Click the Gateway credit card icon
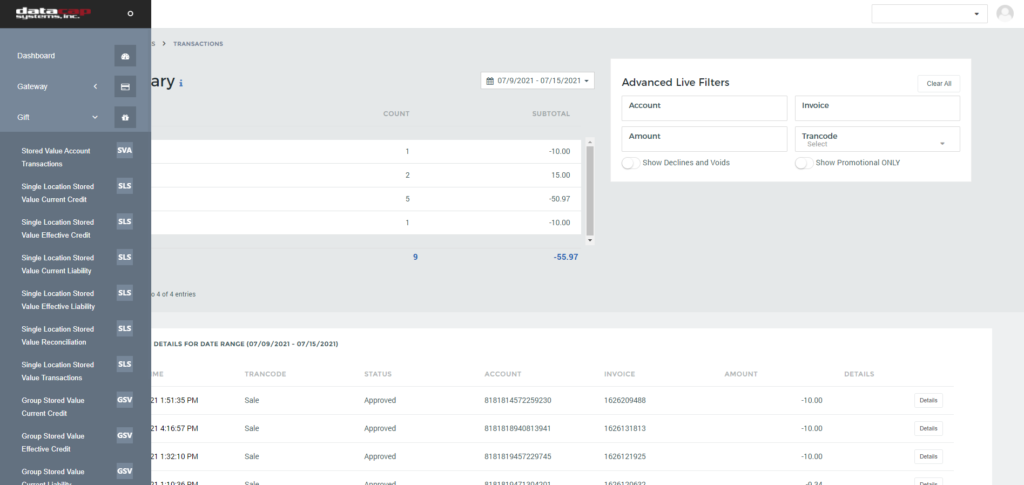Screen dimensions: 1024x485 click(x=125, y=86)
